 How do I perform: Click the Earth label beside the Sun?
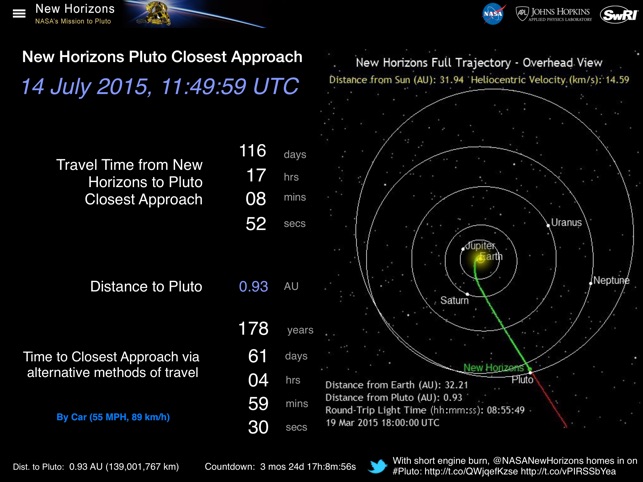coord(490,256)
